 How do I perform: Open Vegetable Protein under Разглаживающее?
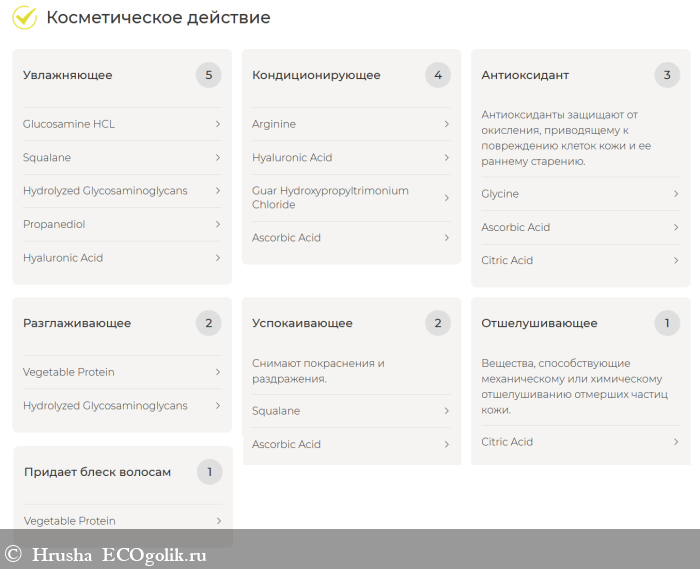[122, 372]
